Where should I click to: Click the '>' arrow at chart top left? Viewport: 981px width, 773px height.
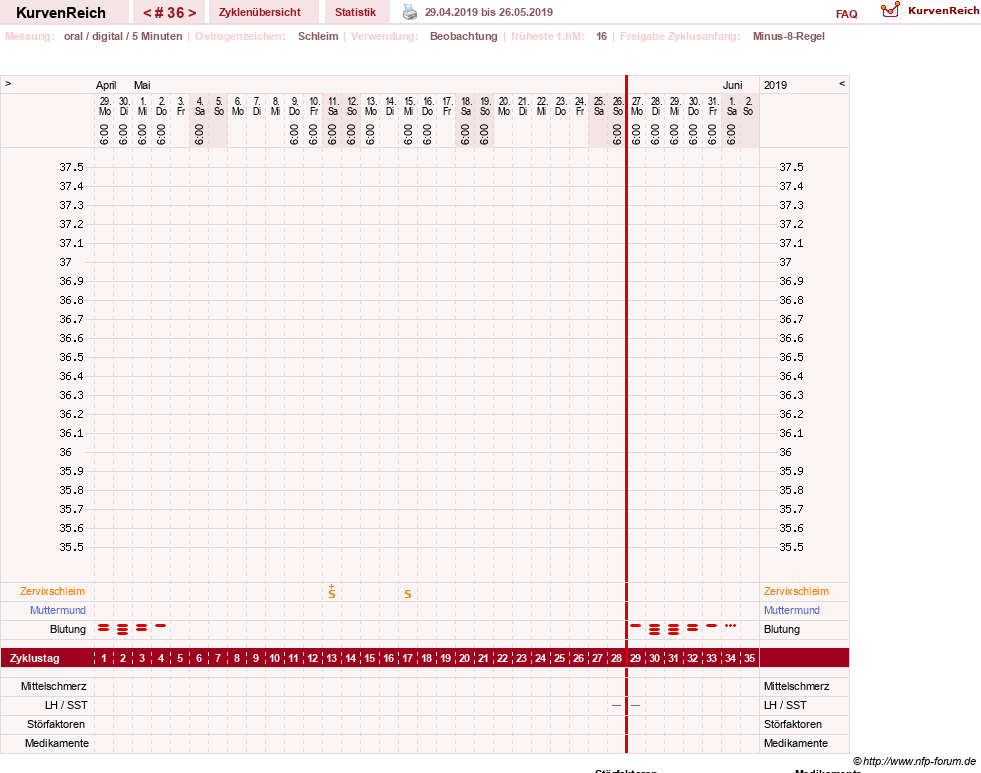tap(8, 83)
